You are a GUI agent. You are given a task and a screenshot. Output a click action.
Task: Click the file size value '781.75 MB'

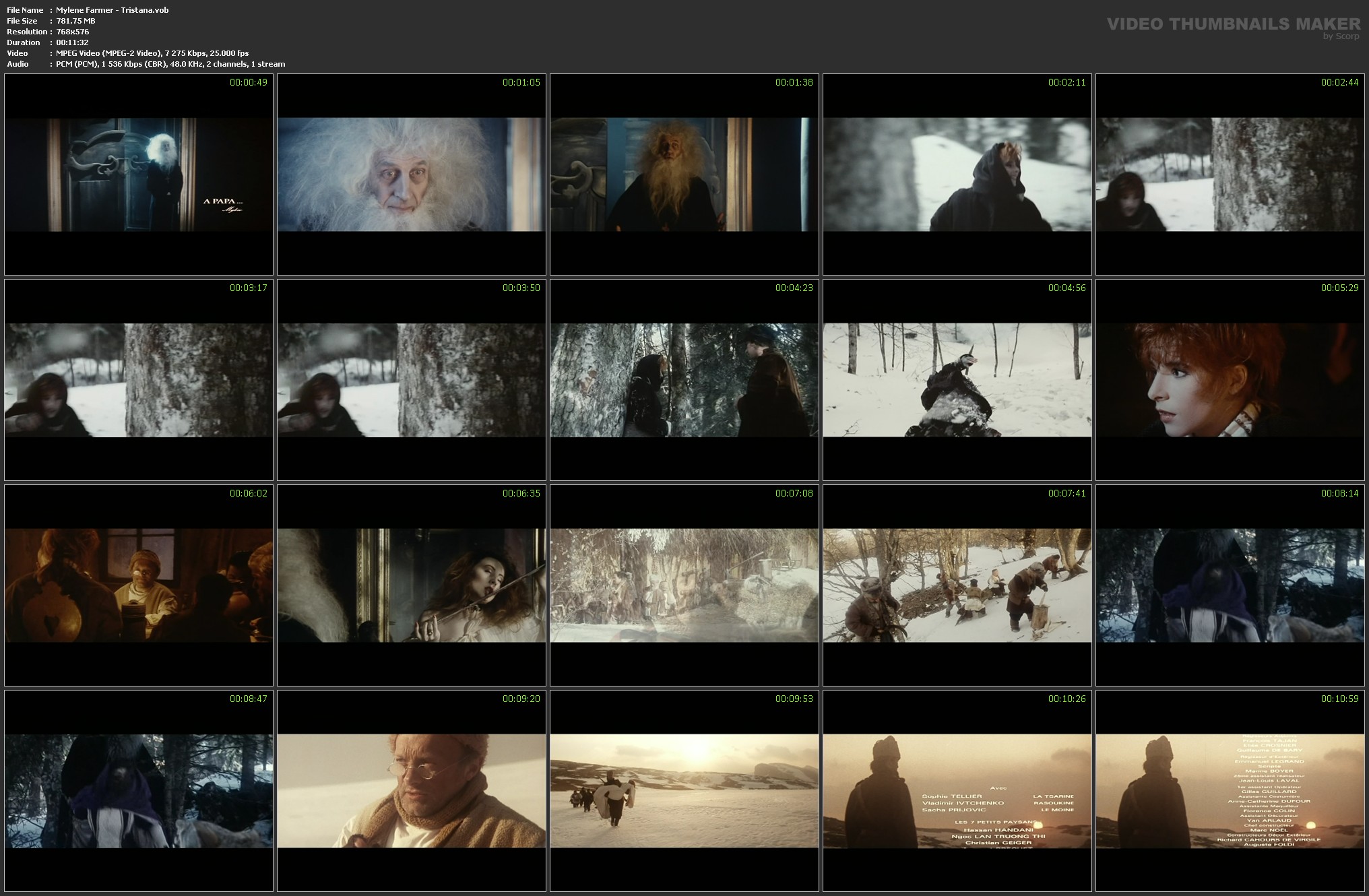click(75, 21)
